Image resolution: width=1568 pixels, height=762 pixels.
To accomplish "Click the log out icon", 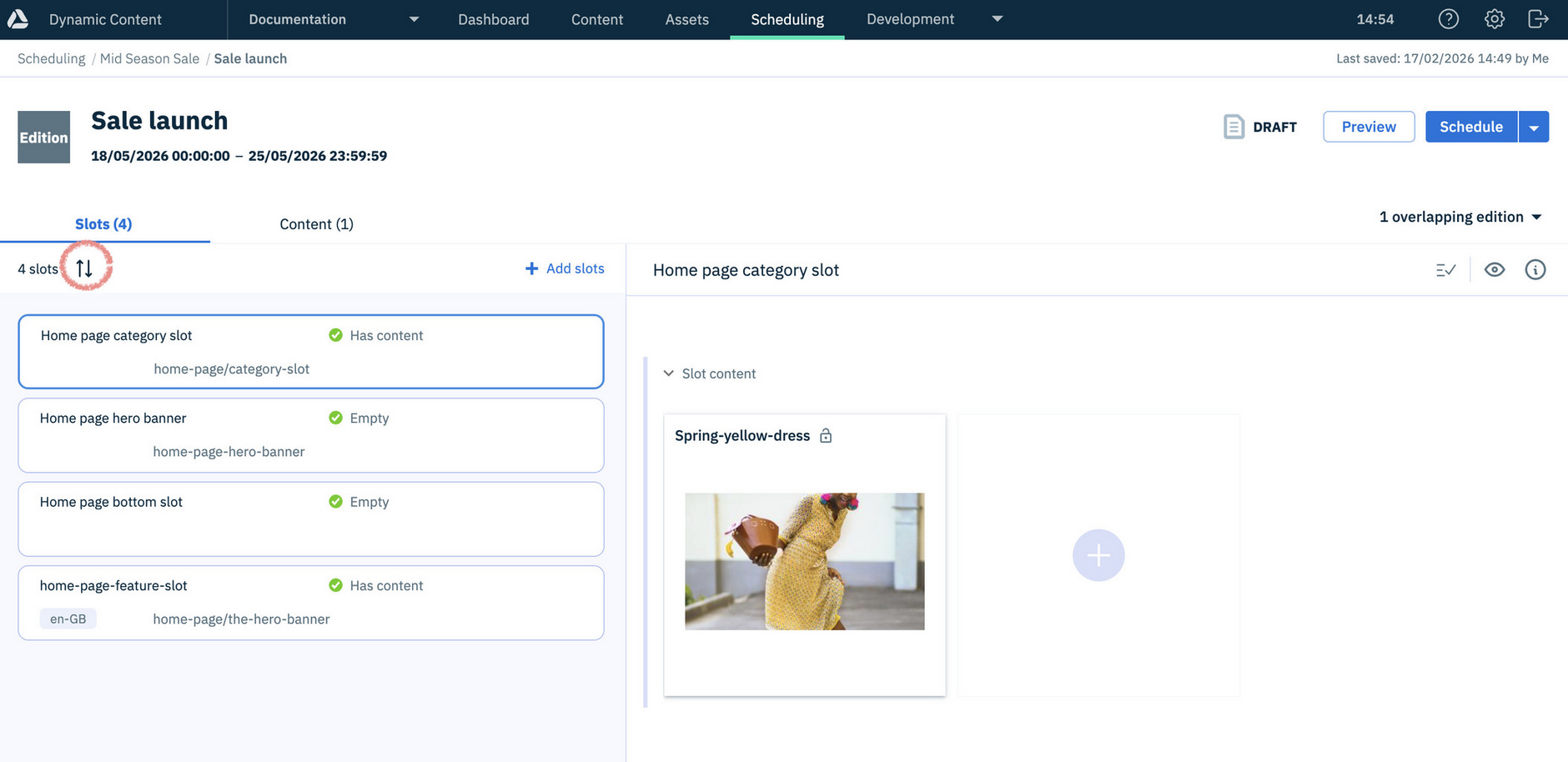I will 1538,19.
